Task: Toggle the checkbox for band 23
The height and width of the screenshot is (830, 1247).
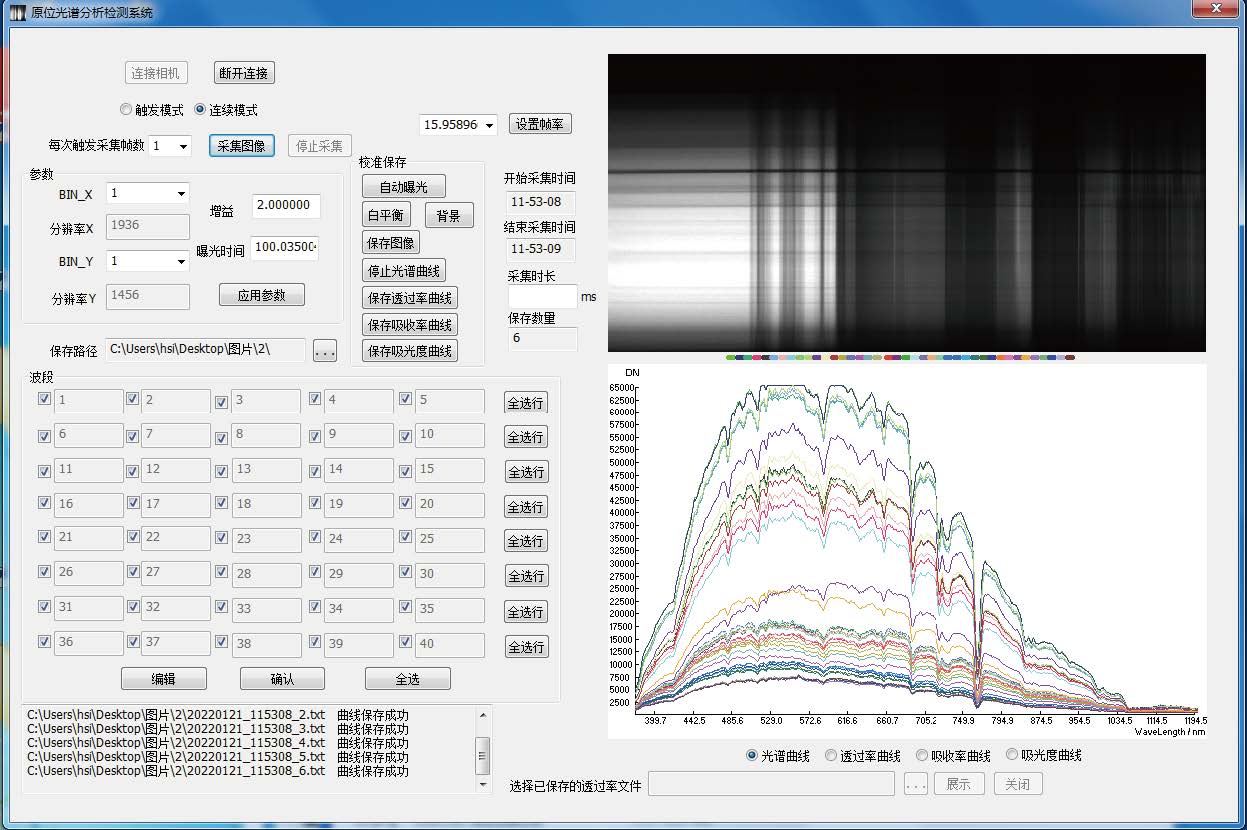Action: tap(221, 539)
